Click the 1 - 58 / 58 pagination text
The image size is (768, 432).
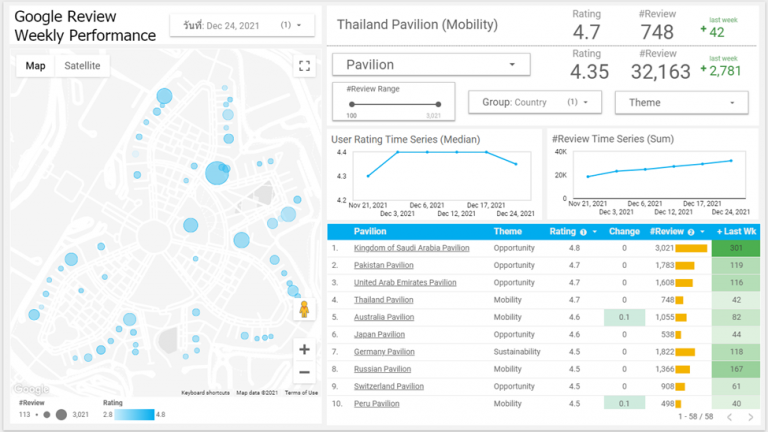696,417
